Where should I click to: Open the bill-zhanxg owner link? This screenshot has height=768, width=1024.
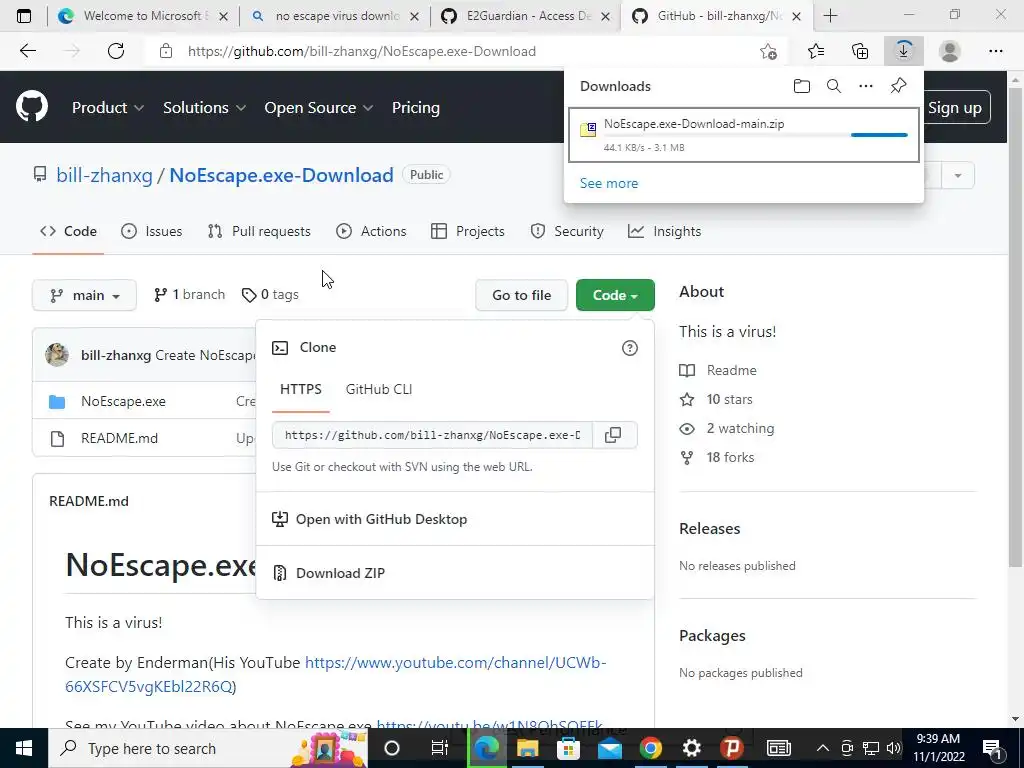tap(104, 175)
